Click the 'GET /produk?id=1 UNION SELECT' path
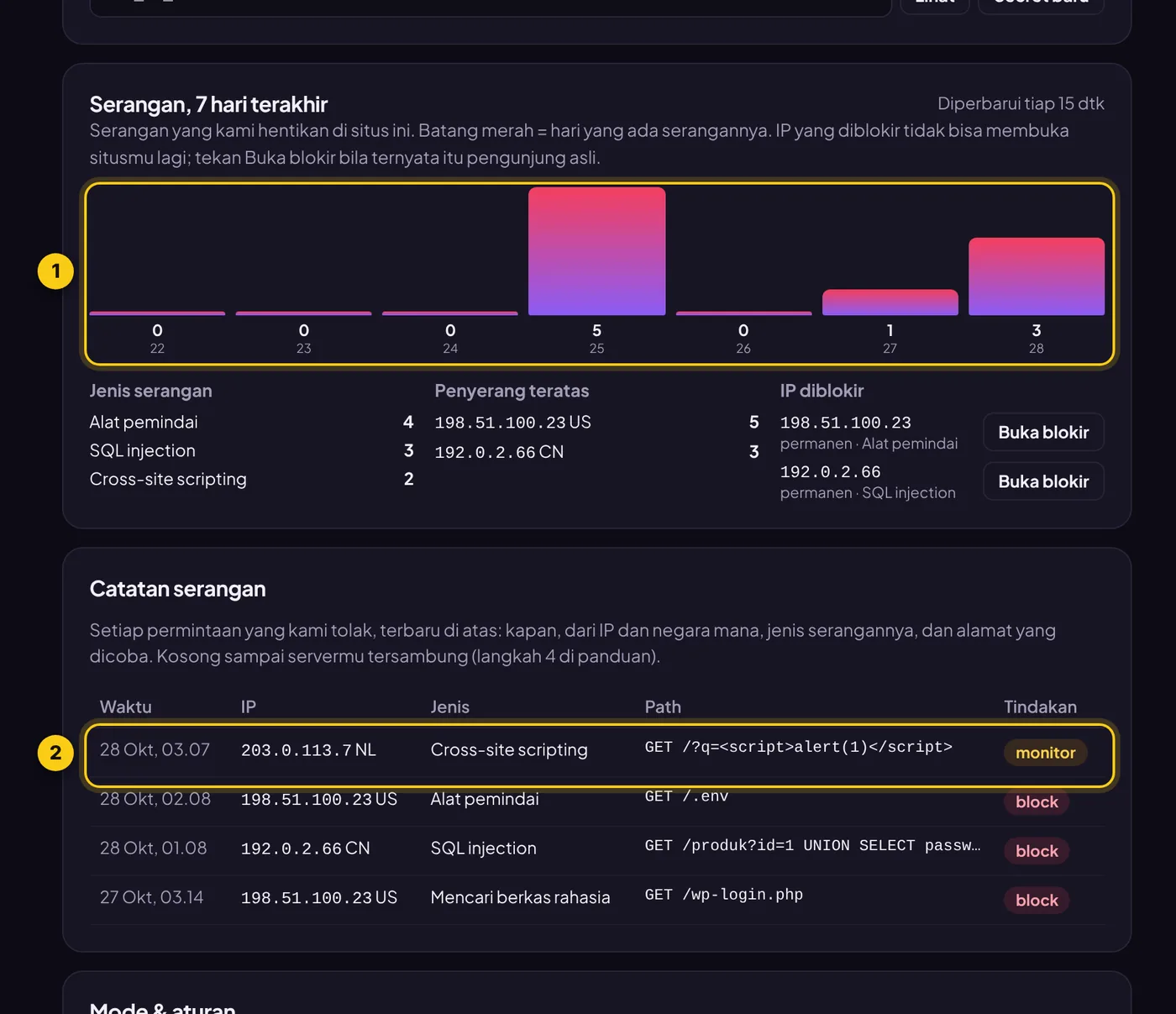This screenshot has height=1014, width=1176. (x=812, y=845)
